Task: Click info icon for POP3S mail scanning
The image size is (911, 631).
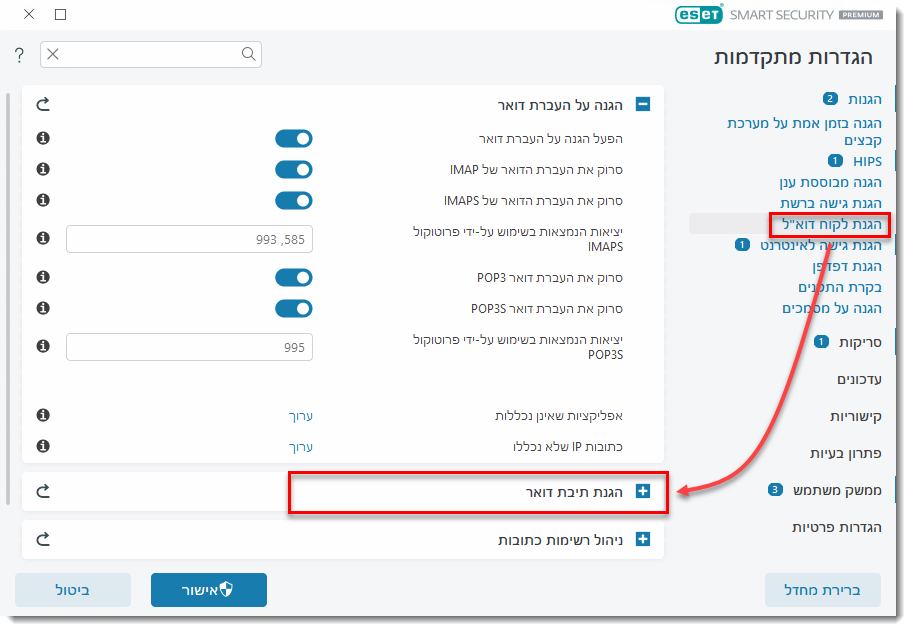Action: point(43,308)
